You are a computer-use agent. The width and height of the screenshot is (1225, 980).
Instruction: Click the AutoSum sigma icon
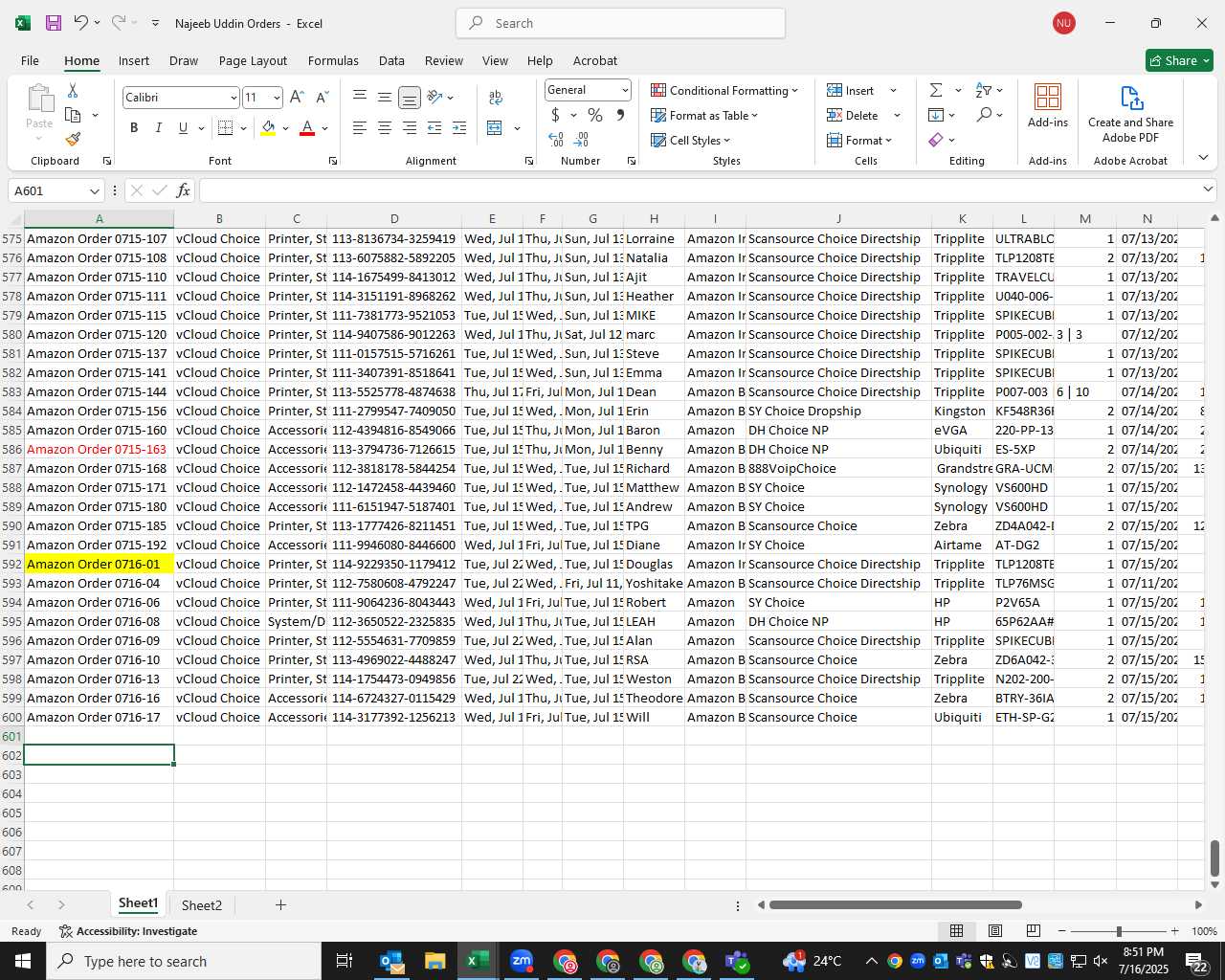(x=936, y=90)
